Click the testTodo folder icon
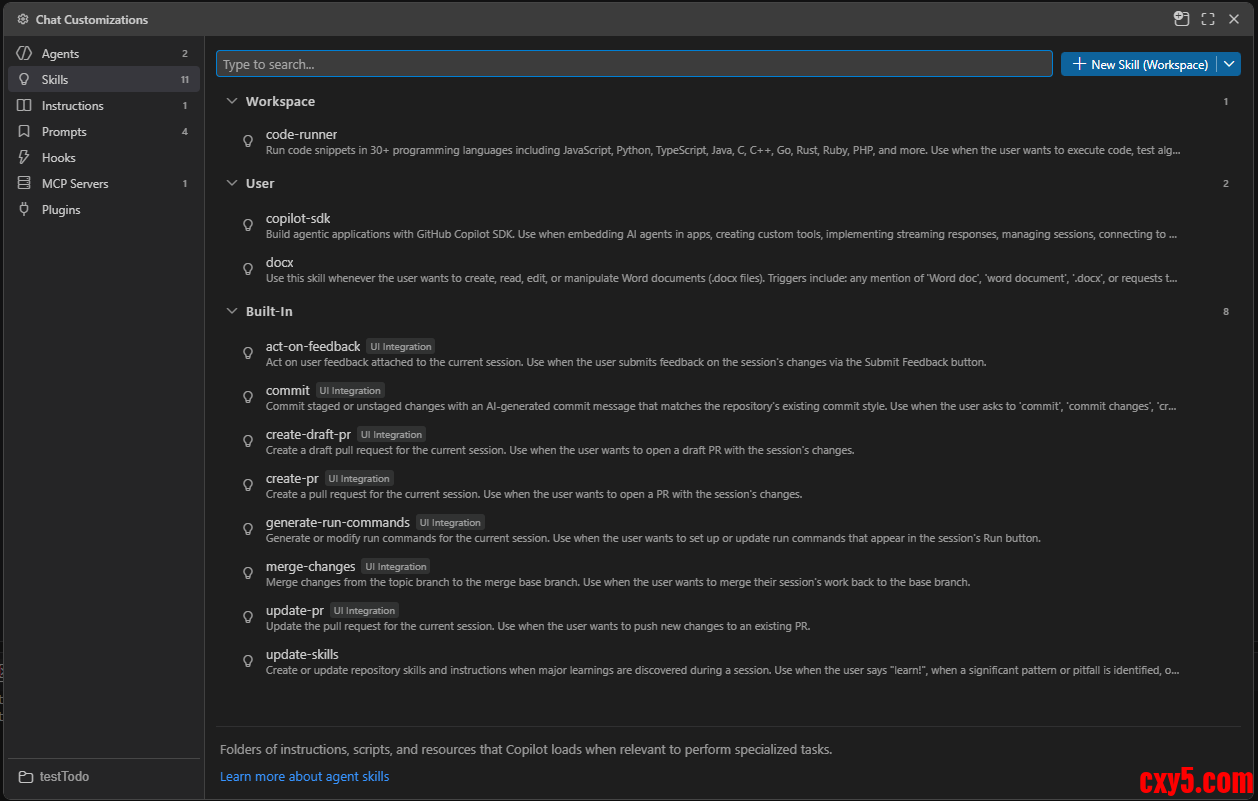Screen dimensions: 1258x801 click(x=25, y=777)
